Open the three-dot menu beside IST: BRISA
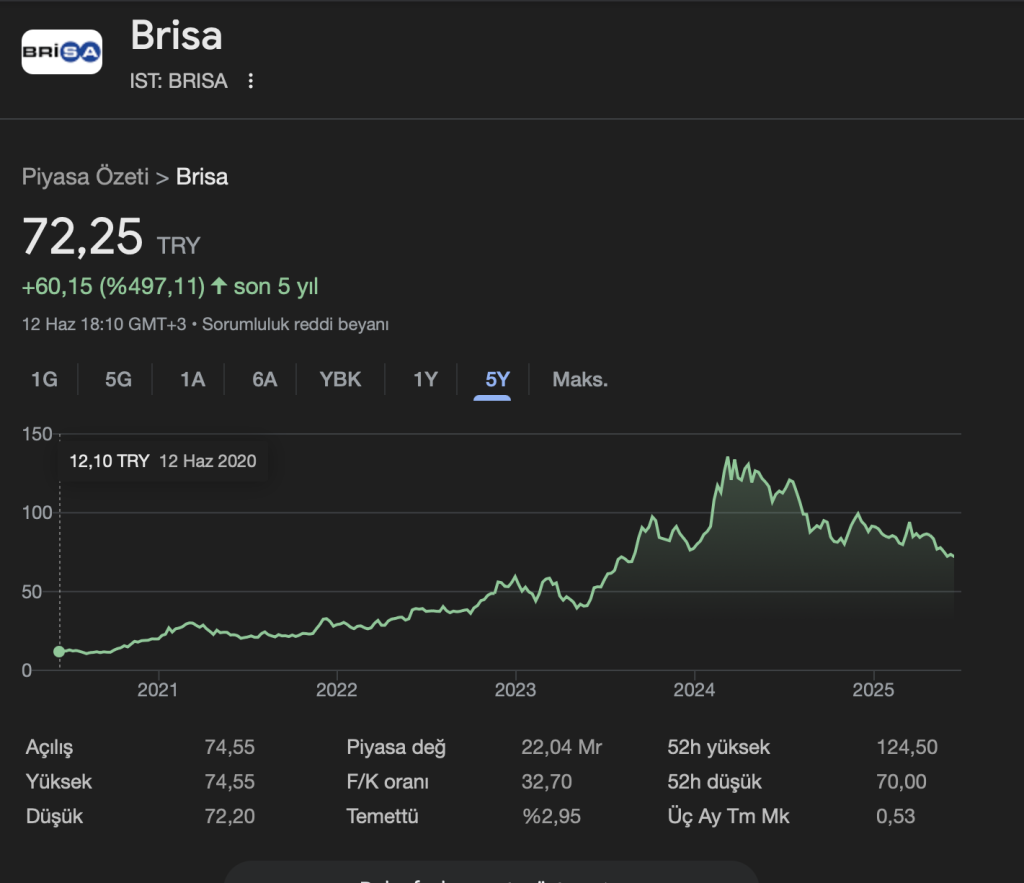Image resolution: width=1024 pixels, height=883 pixels. [x=251, y=81]
